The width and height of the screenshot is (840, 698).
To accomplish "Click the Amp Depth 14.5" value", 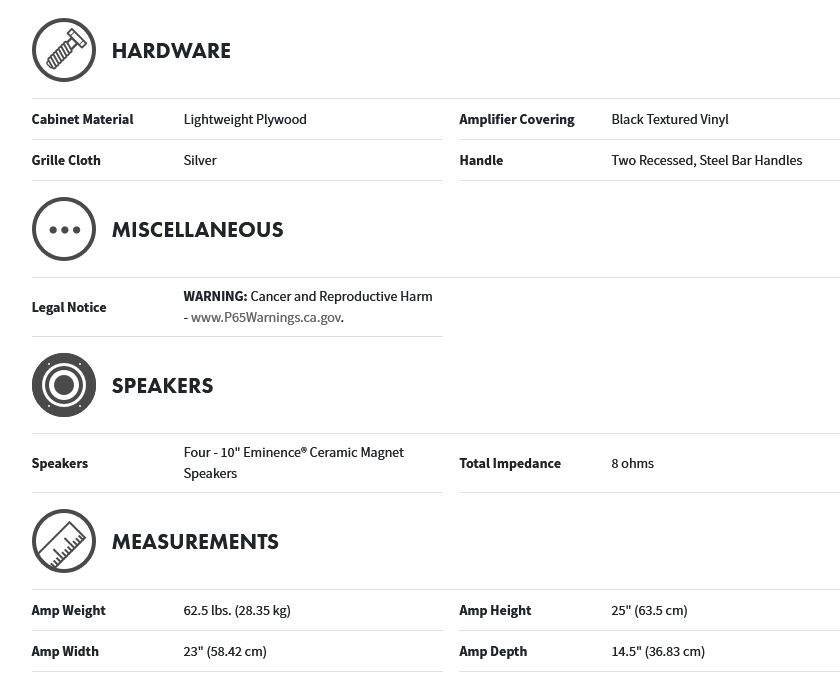I will click(x=658, y=651).
